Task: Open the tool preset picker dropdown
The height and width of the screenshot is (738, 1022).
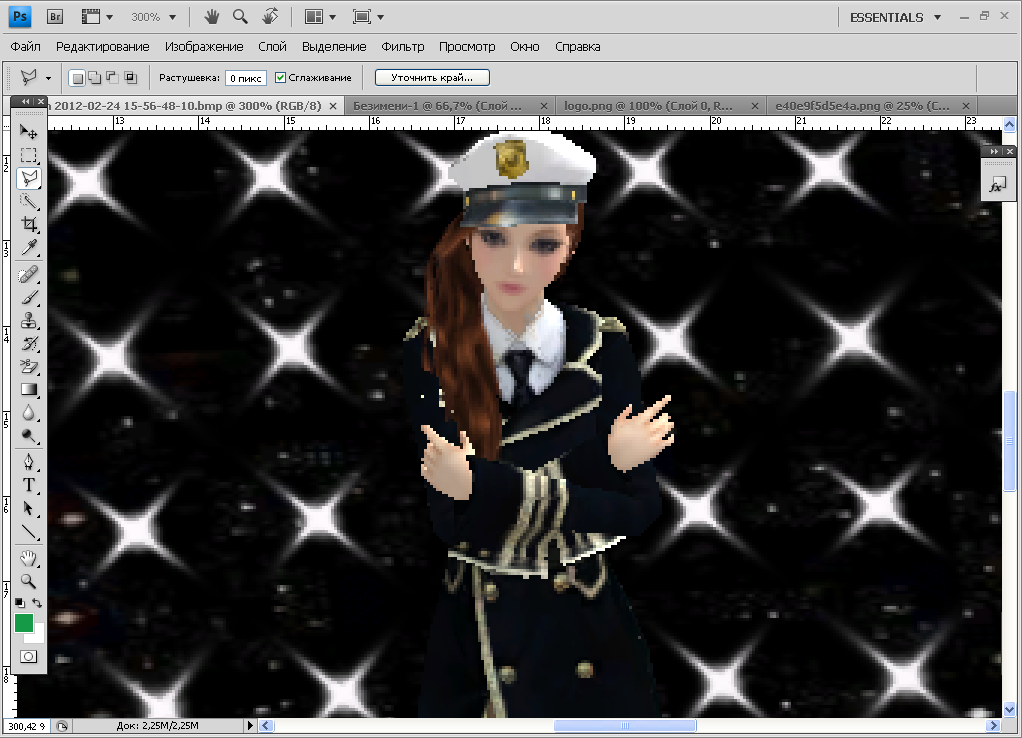Action: point(48,78)
